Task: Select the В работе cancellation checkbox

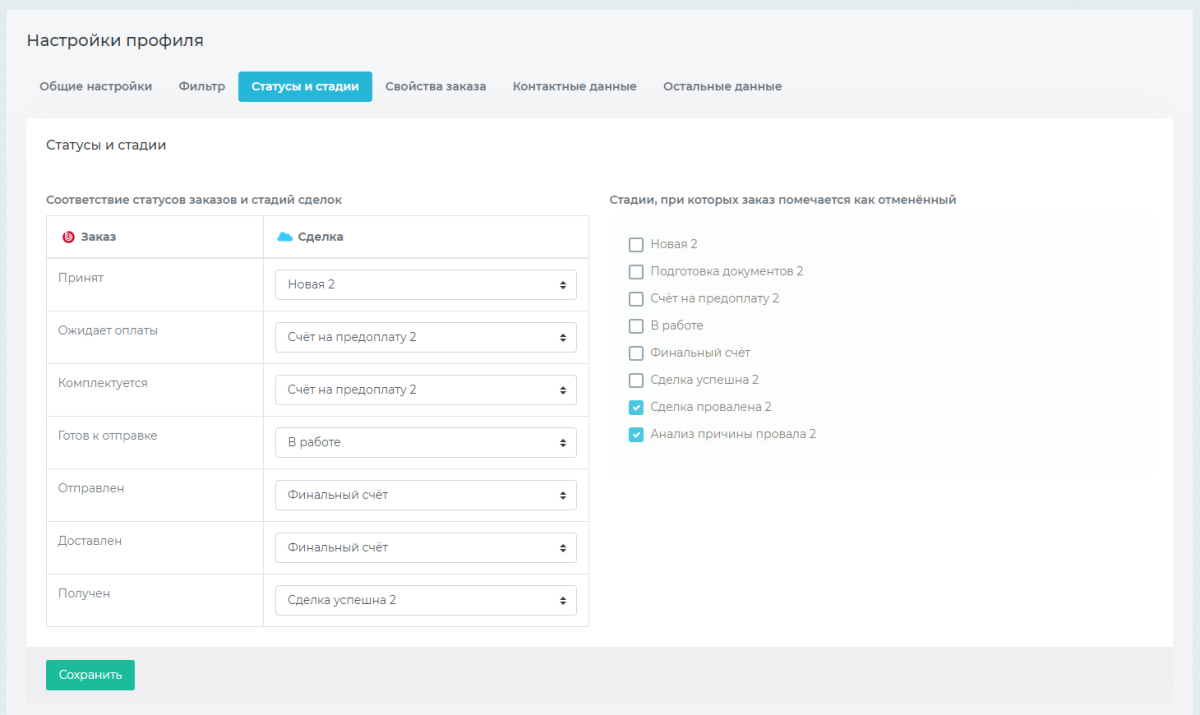Action: pyautogui.click(x=636, y=326)
